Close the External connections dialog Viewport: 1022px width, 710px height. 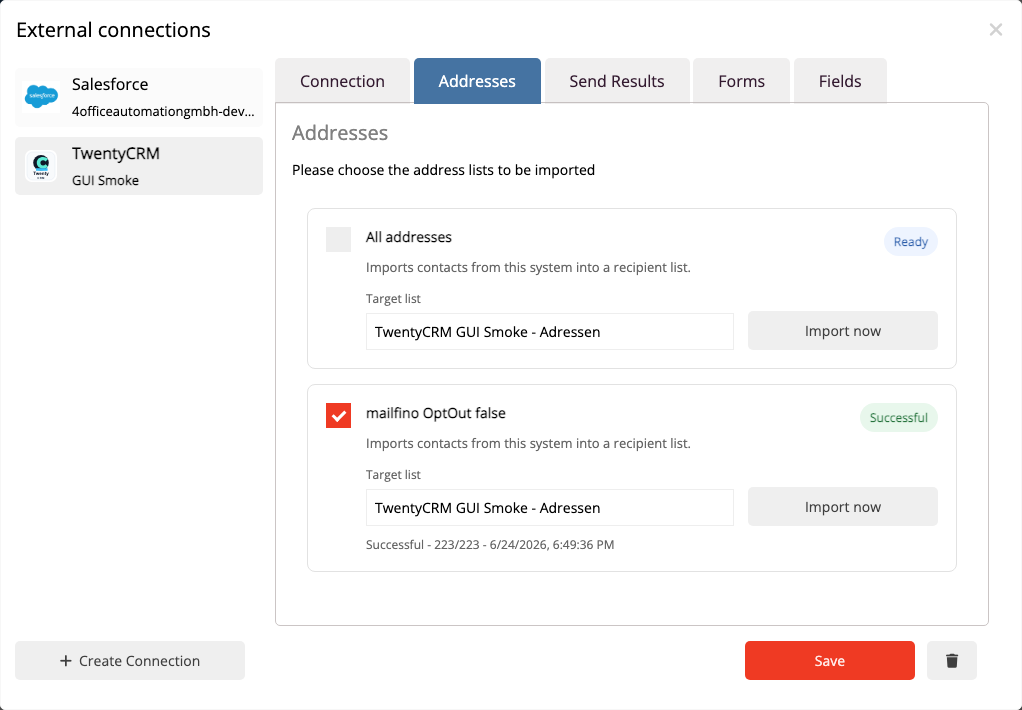click(x=995, y=29)
